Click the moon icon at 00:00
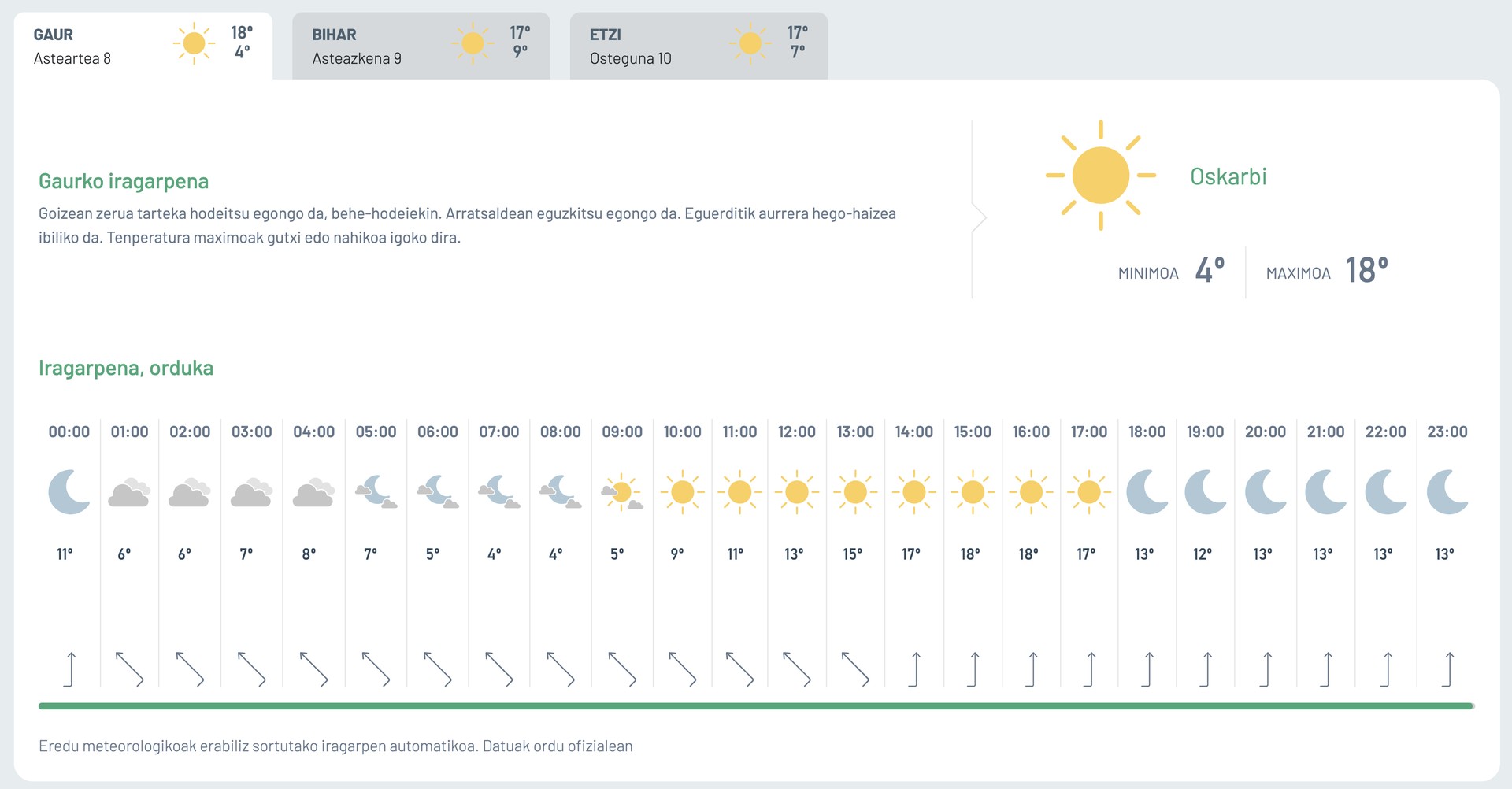The width and height of the screenshot is (1512, 789). 69,492
